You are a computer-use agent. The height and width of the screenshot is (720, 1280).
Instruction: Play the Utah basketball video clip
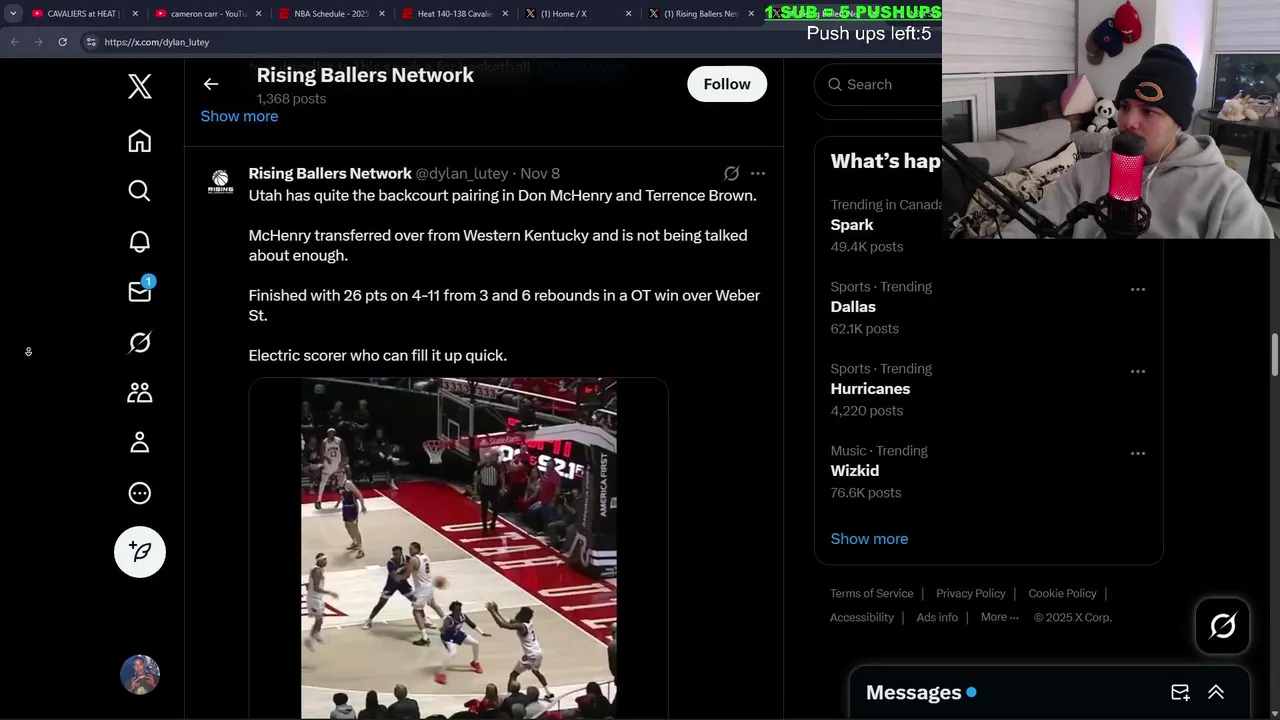click(458, 548)
